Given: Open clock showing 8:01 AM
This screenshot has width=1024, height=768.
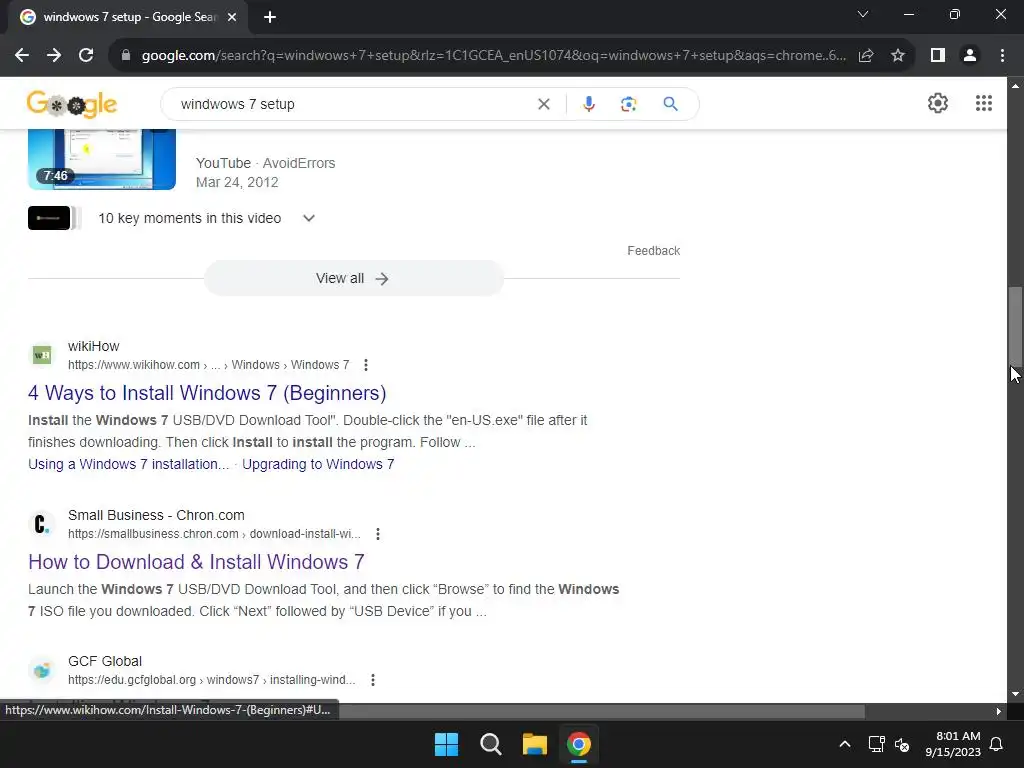Looking at the screenshot, I should point(953,744).
